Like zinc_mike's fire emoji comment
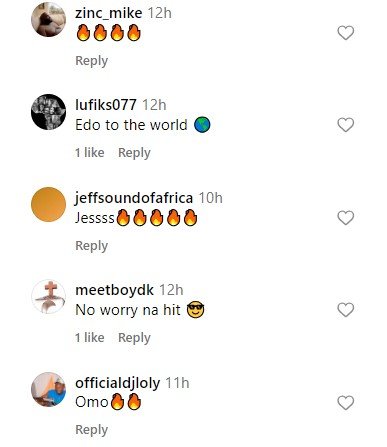387x447 pixels. [345, 33]
